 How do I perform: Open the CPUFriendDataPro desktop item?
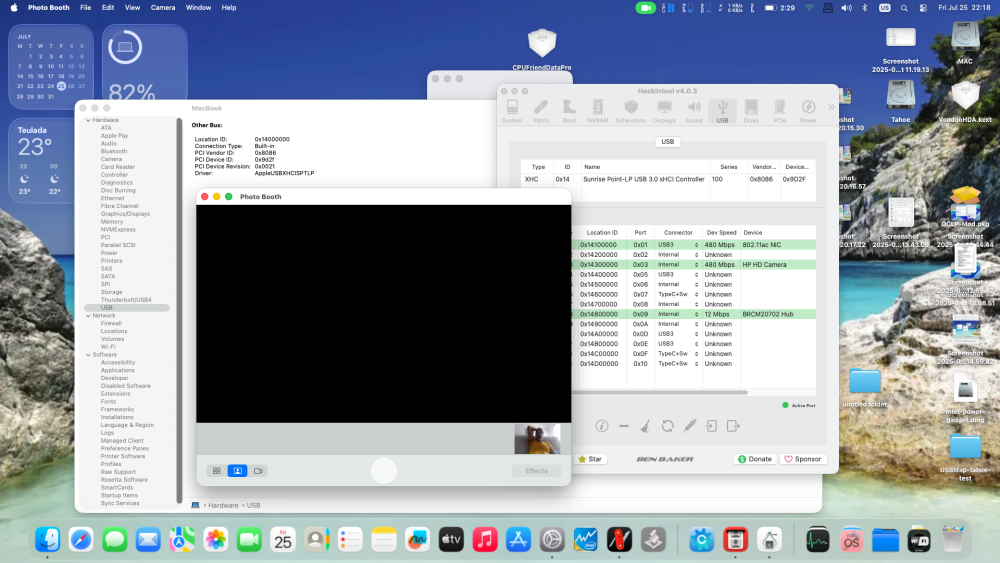[x=542, y=48]
